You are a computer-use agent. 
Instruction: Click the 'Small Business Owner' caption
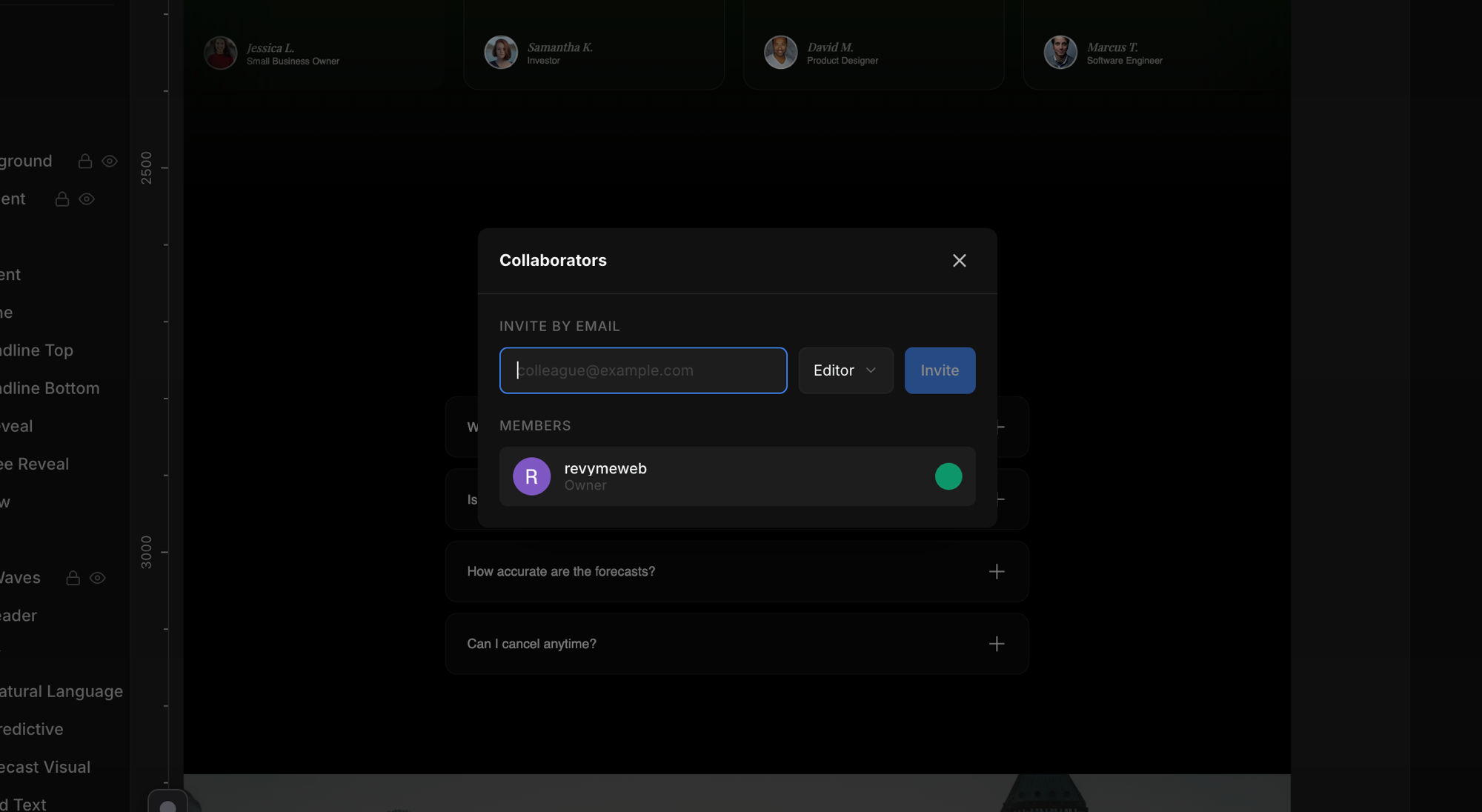coord(293,61)
